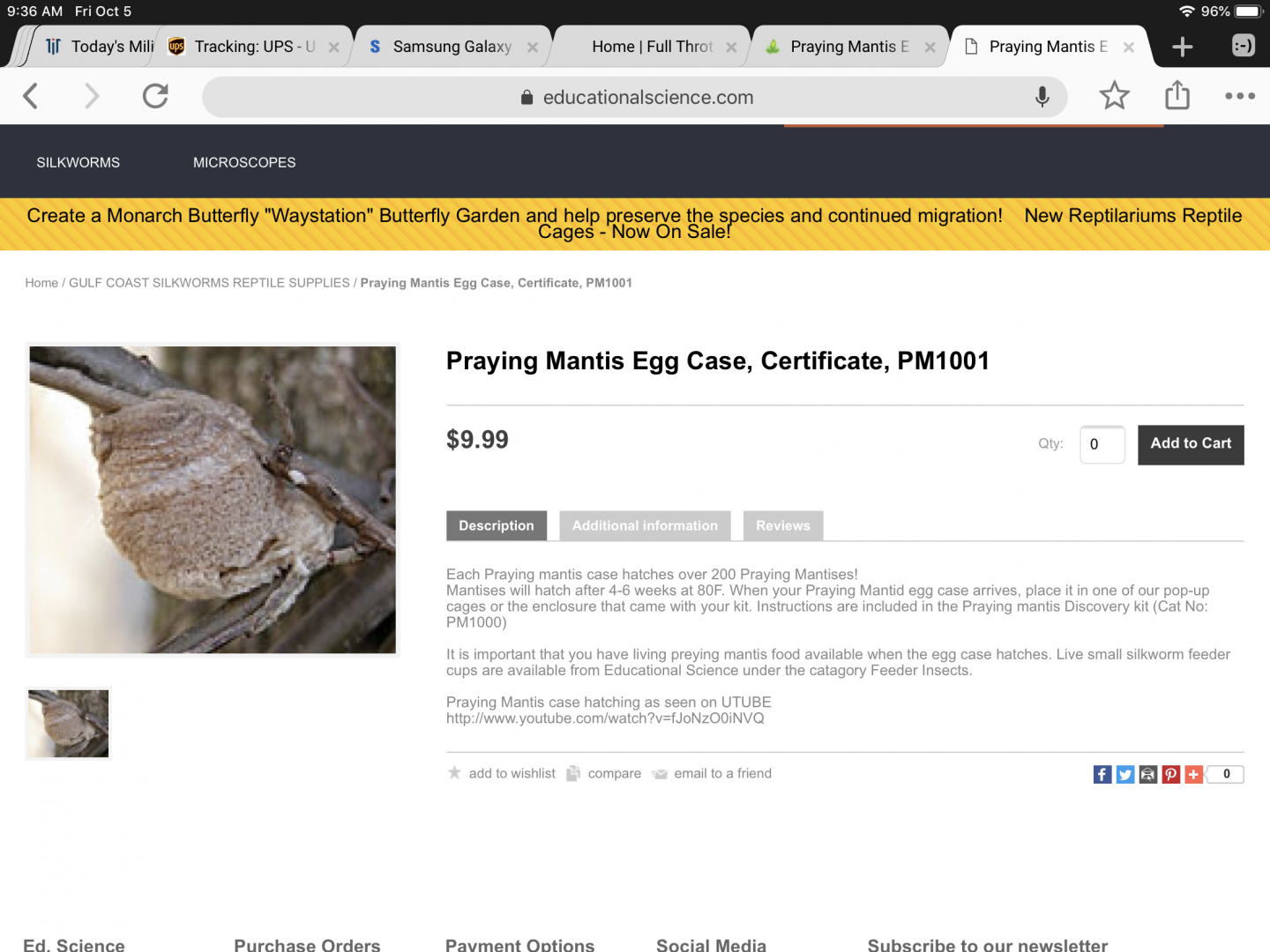Screen dimensions: 1270x952
Task: Close the Samsung Galaxy tab
Action: pyautogui.click(x=533, y=48)
